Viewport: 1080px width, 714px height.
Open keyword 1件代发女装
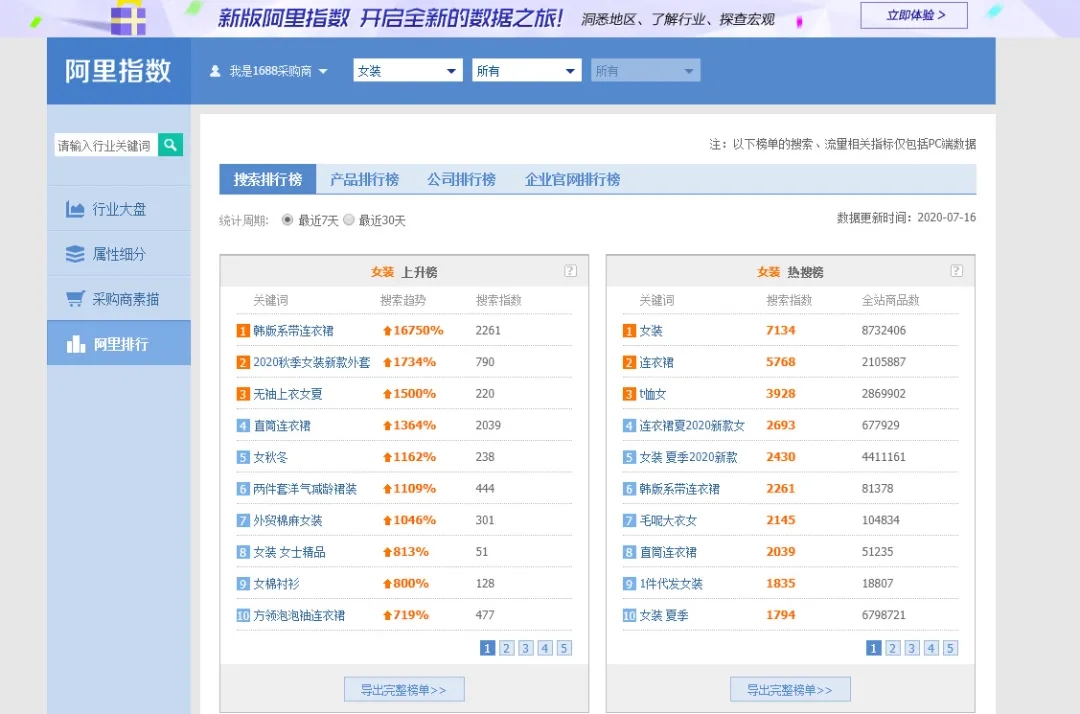pyautogui.click(x=671, y=584)
